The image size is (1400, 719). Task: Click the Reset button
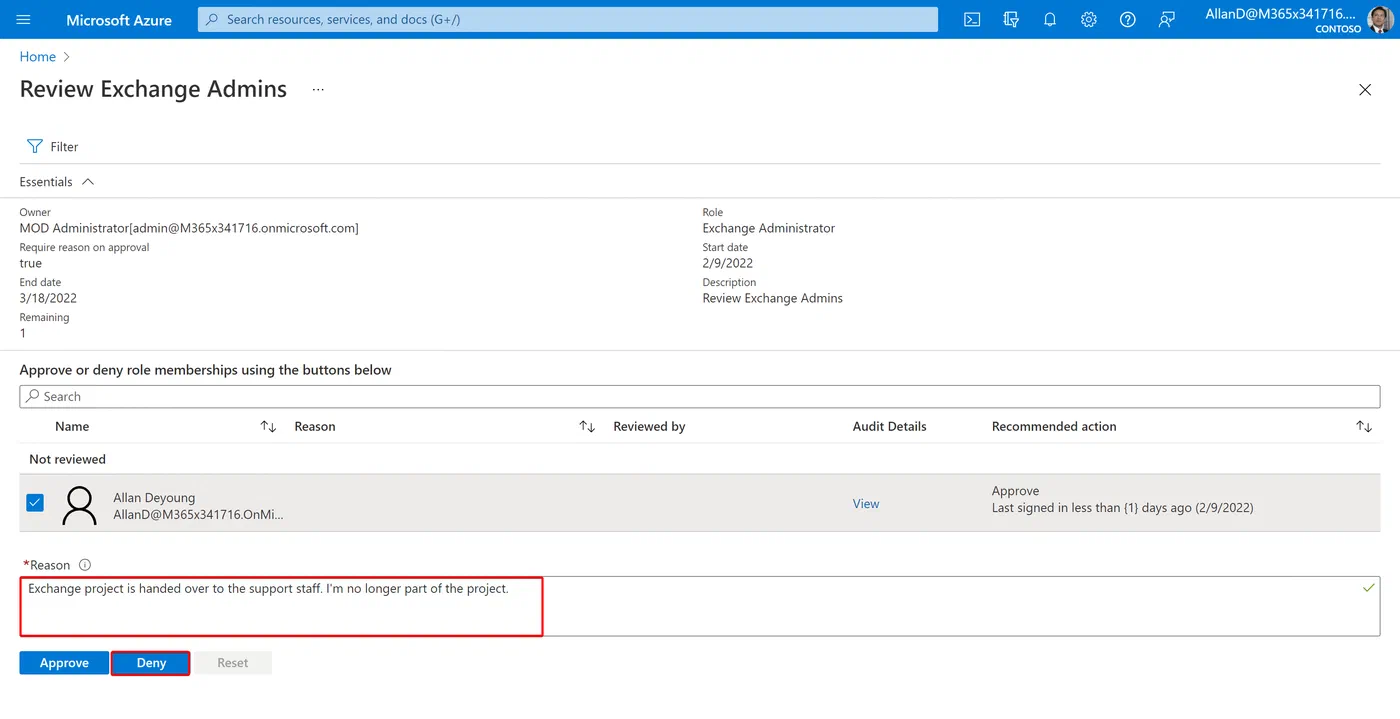[x=233, y=663]
